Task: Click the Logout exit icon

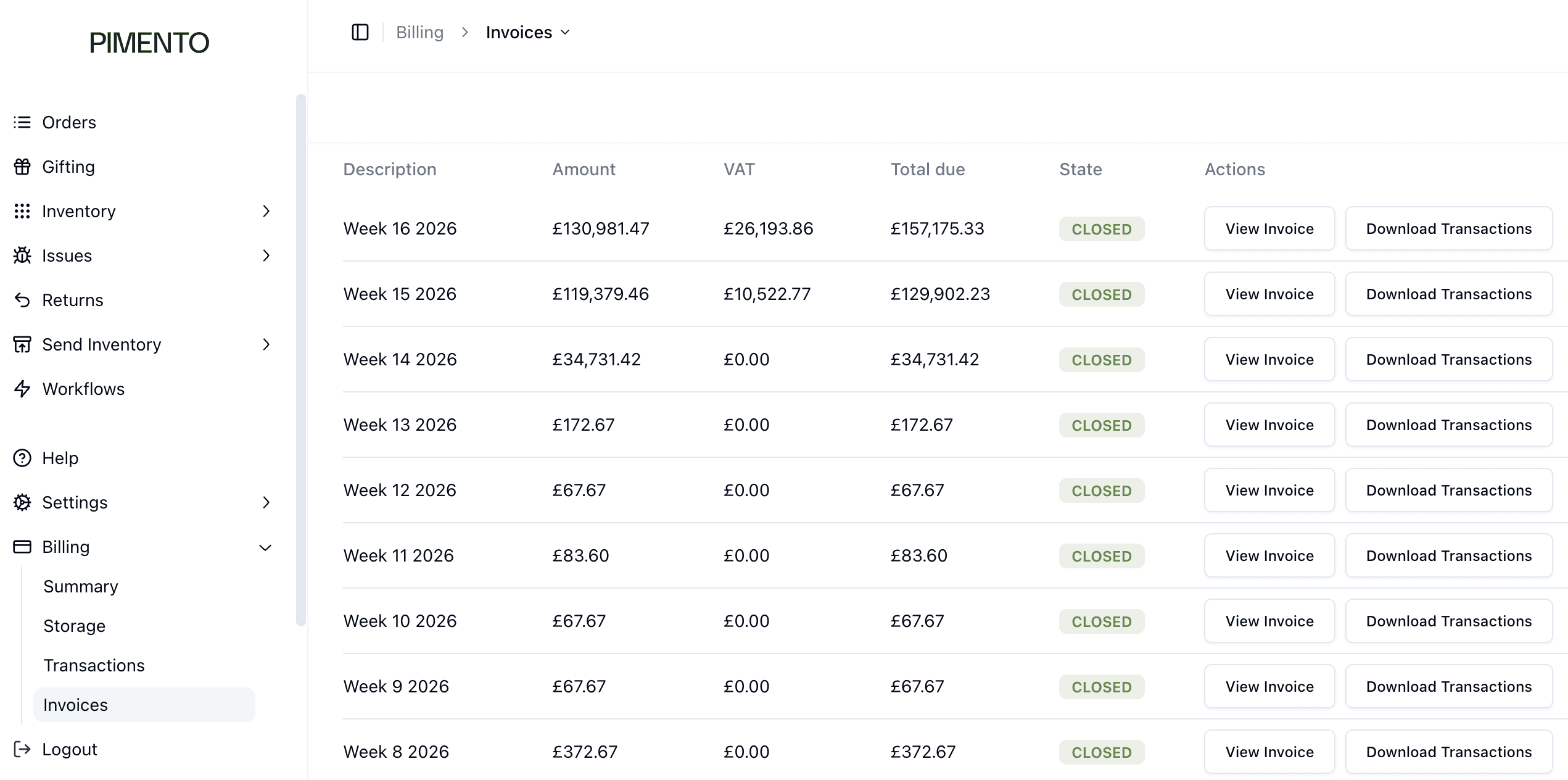Action: tap(22, 749)
